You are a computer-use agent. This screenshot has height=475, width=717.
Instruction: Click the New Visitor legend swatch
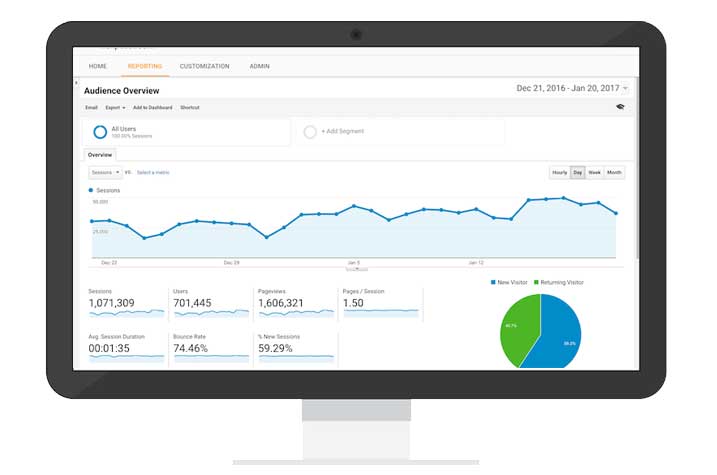pos(493,283)
